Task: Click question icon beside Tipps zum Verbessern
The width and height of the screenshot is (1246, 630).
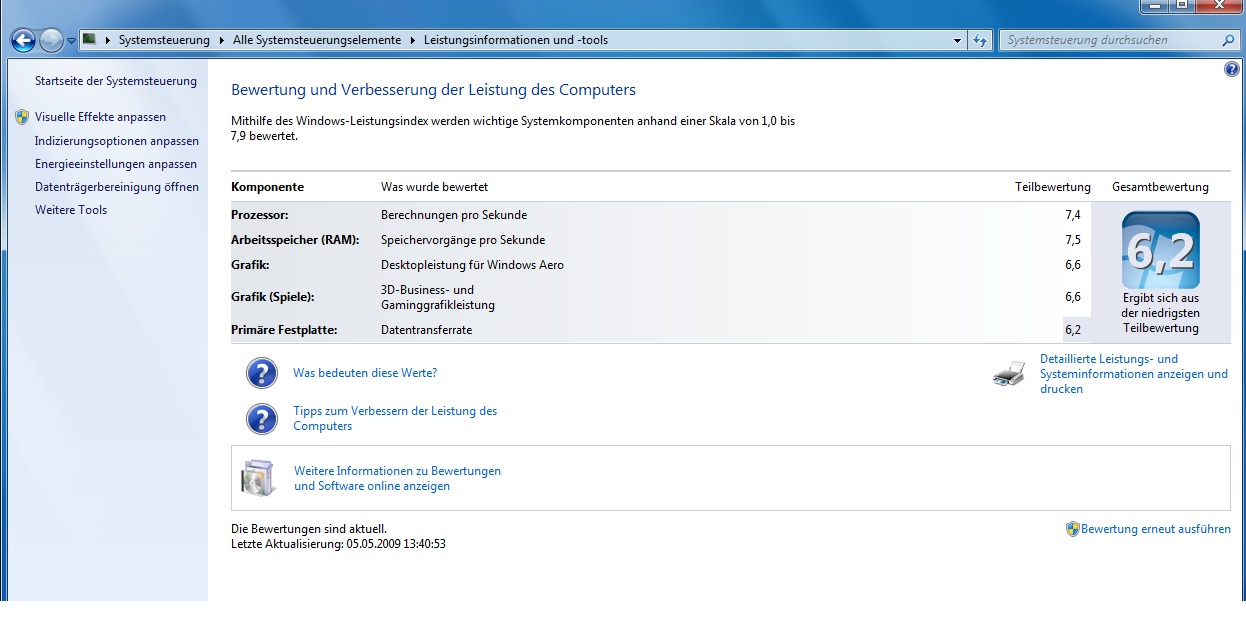Action: tap(262, 419)
